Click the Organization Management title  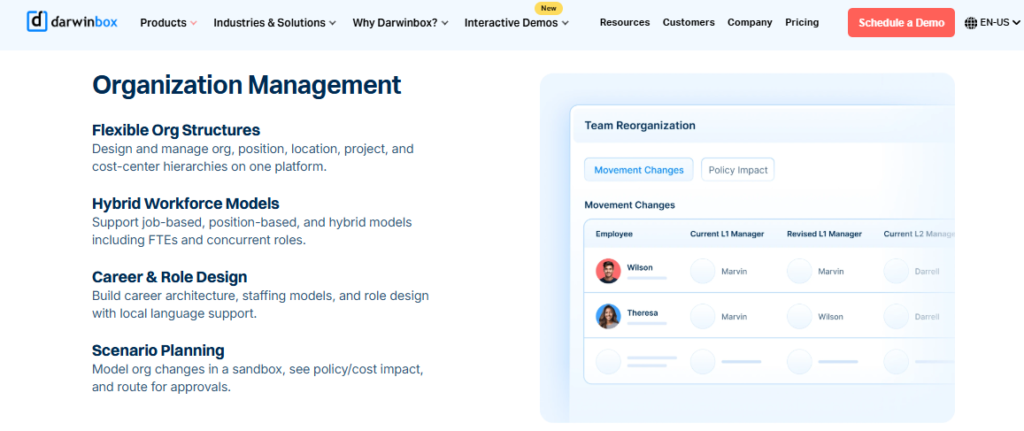point(246,86)
